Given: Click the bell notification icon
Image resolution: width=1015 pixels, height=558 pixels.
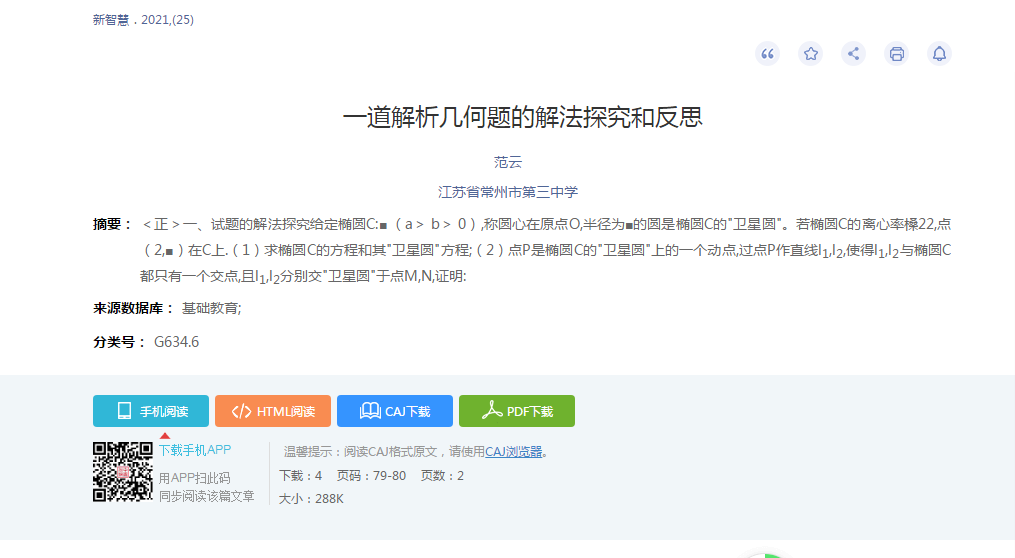Looking at the screenshot, I should tap(939, 54).
